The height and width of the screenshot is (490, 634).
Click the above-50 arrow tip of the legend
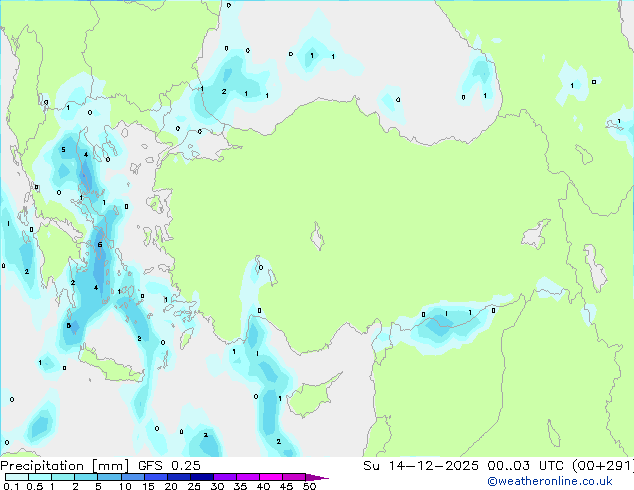[317, 477]
